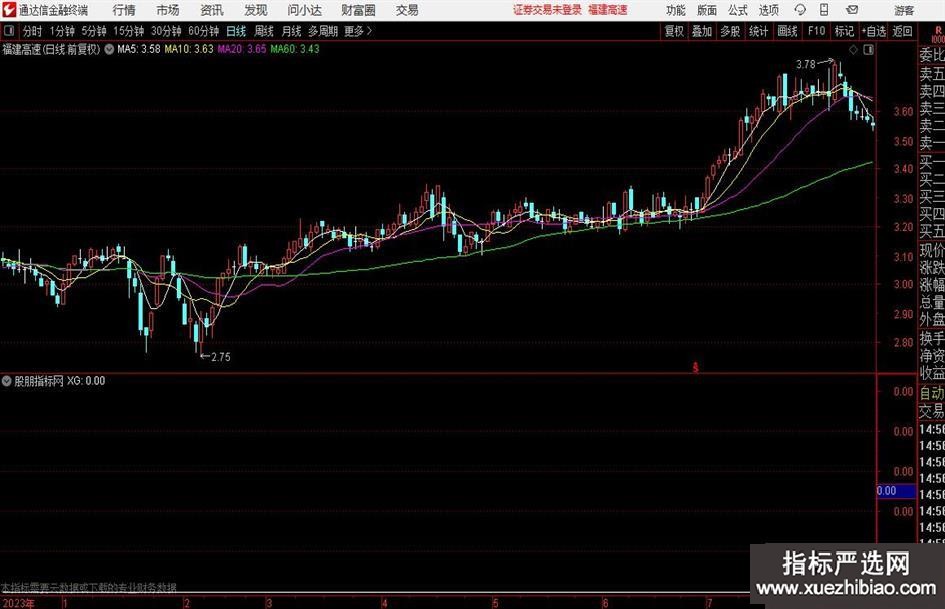The width and height of the screenshot is (945, 609).
Task: Open the 问小达 menu
Action: tap(304, 10)
